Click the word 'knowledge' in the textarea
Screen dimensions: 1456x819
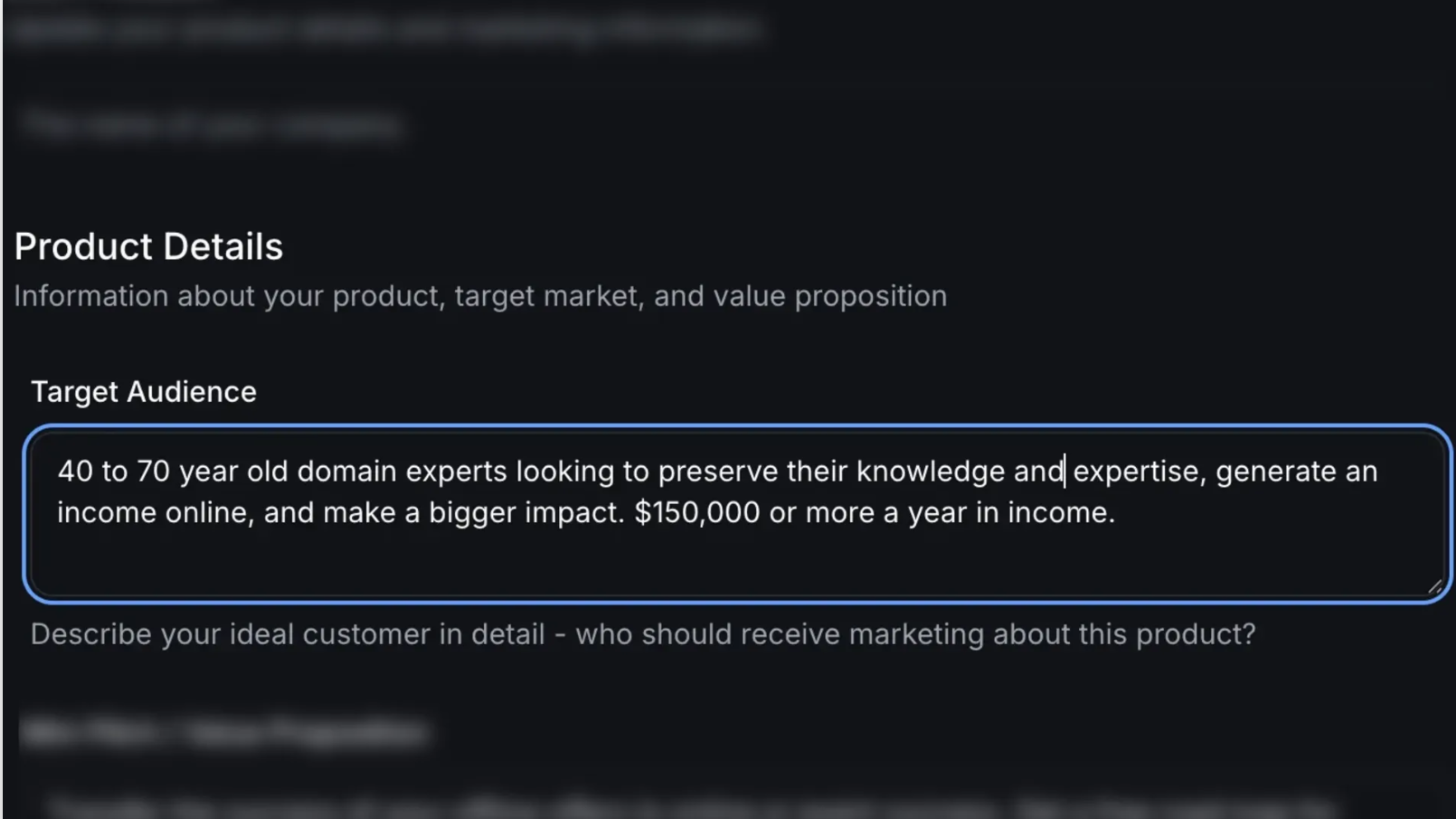(930, 472)
